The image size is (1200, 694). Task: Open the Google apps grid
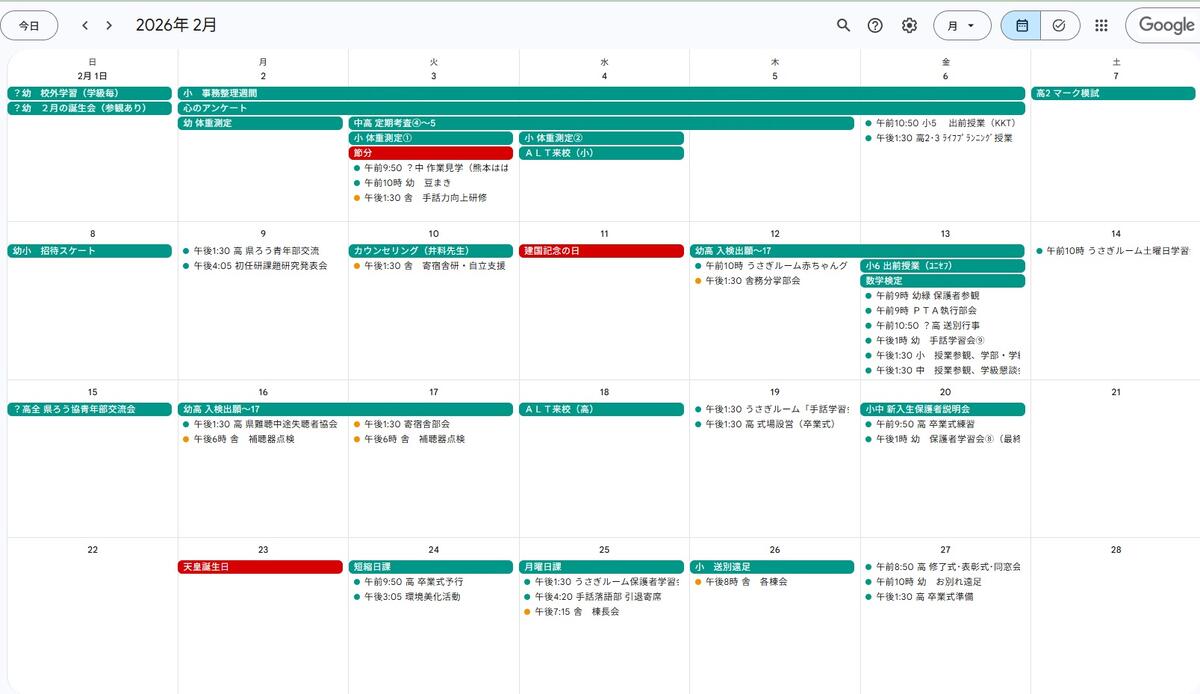[x=1101, y=26]
